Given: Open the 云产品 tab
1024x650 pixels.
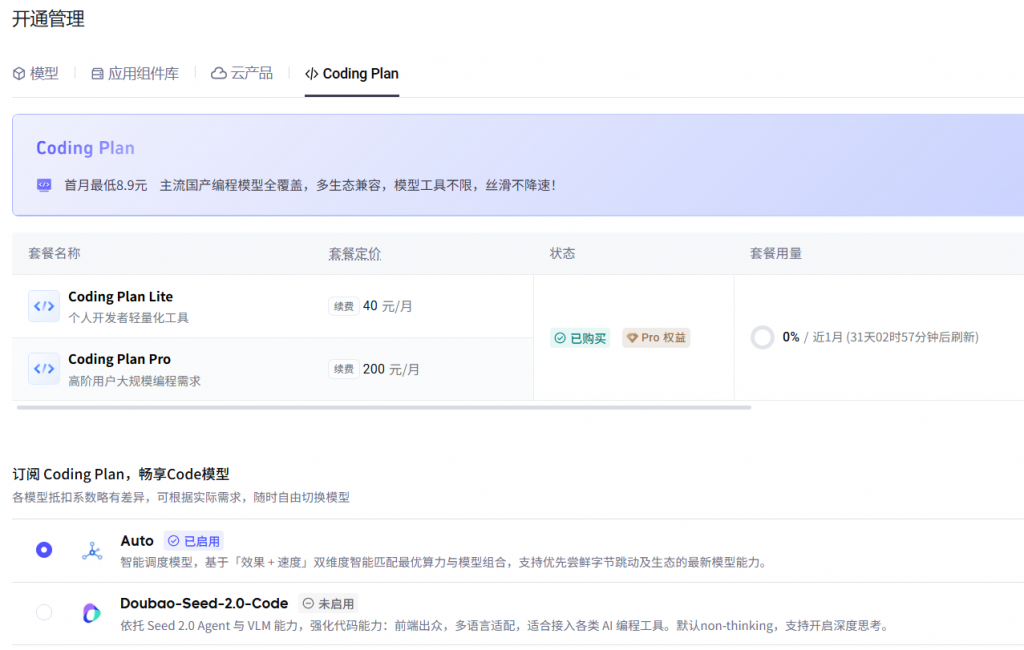Looking at the screenshot, I should 242,73.
